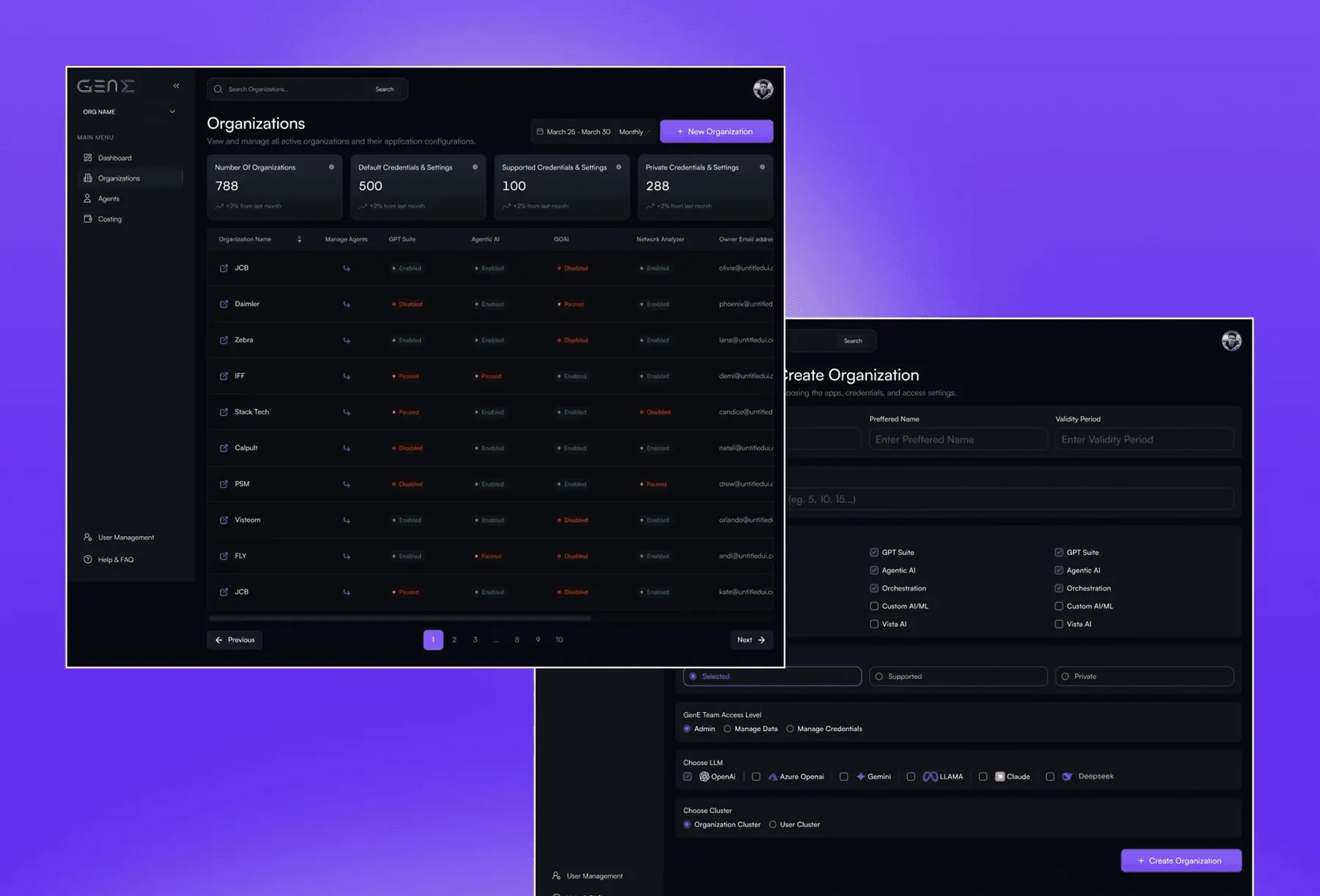The height and width of the screenshot is (896, 1320).
Task: Click info dot on Default Credentials card
Action: point(475,167)
